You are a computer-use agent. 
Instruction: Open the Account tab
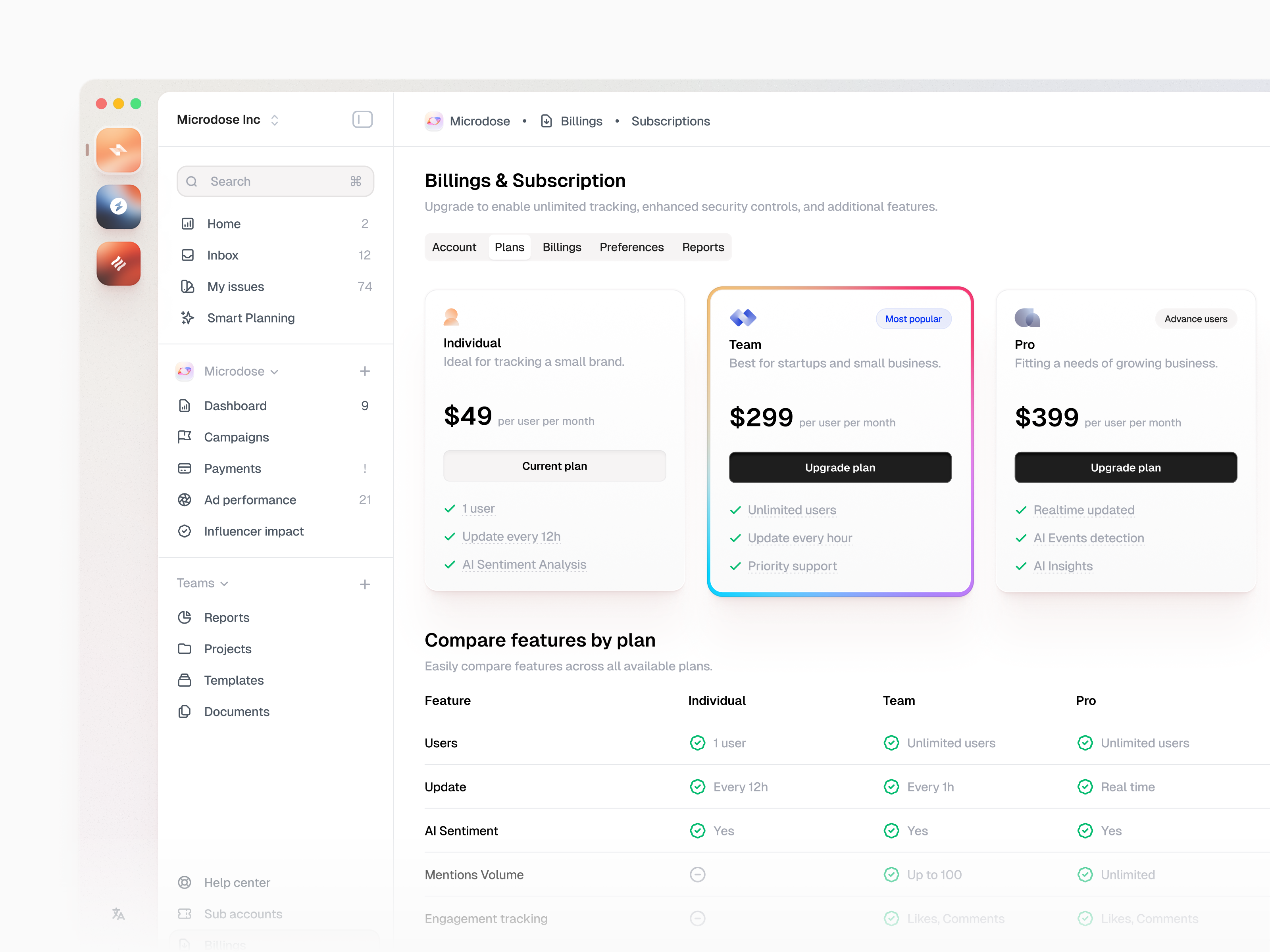[x=454, y=248]
